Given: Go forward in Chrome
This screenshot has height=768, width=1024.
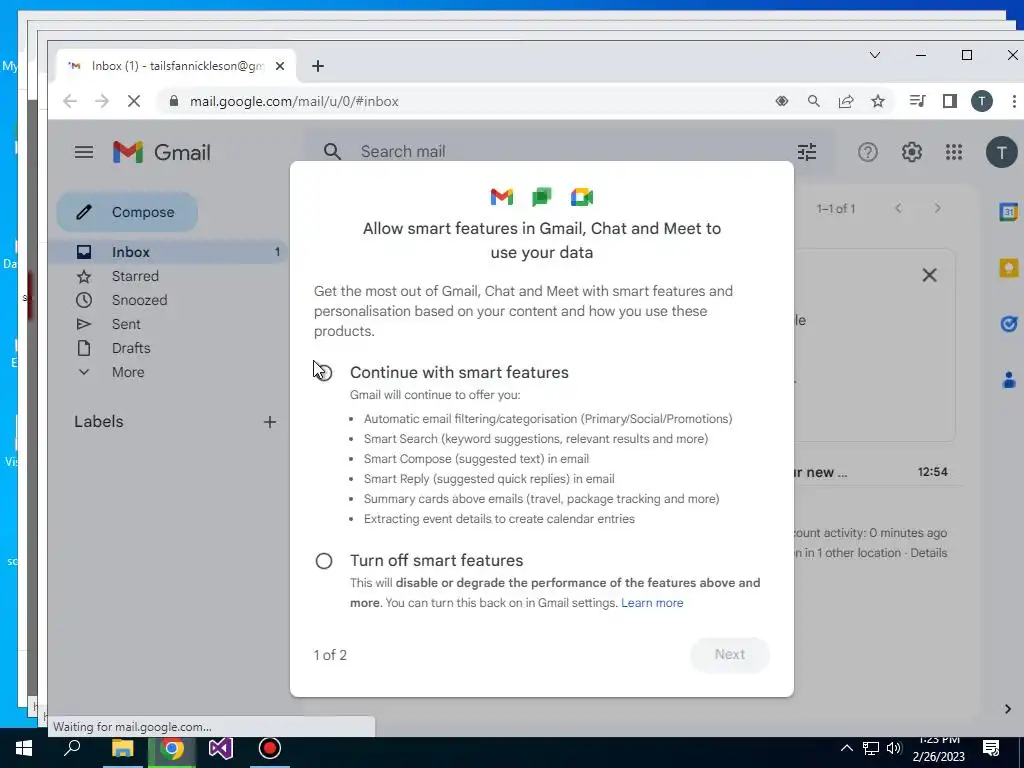Looking at the screenshot, I should [102, 101].
